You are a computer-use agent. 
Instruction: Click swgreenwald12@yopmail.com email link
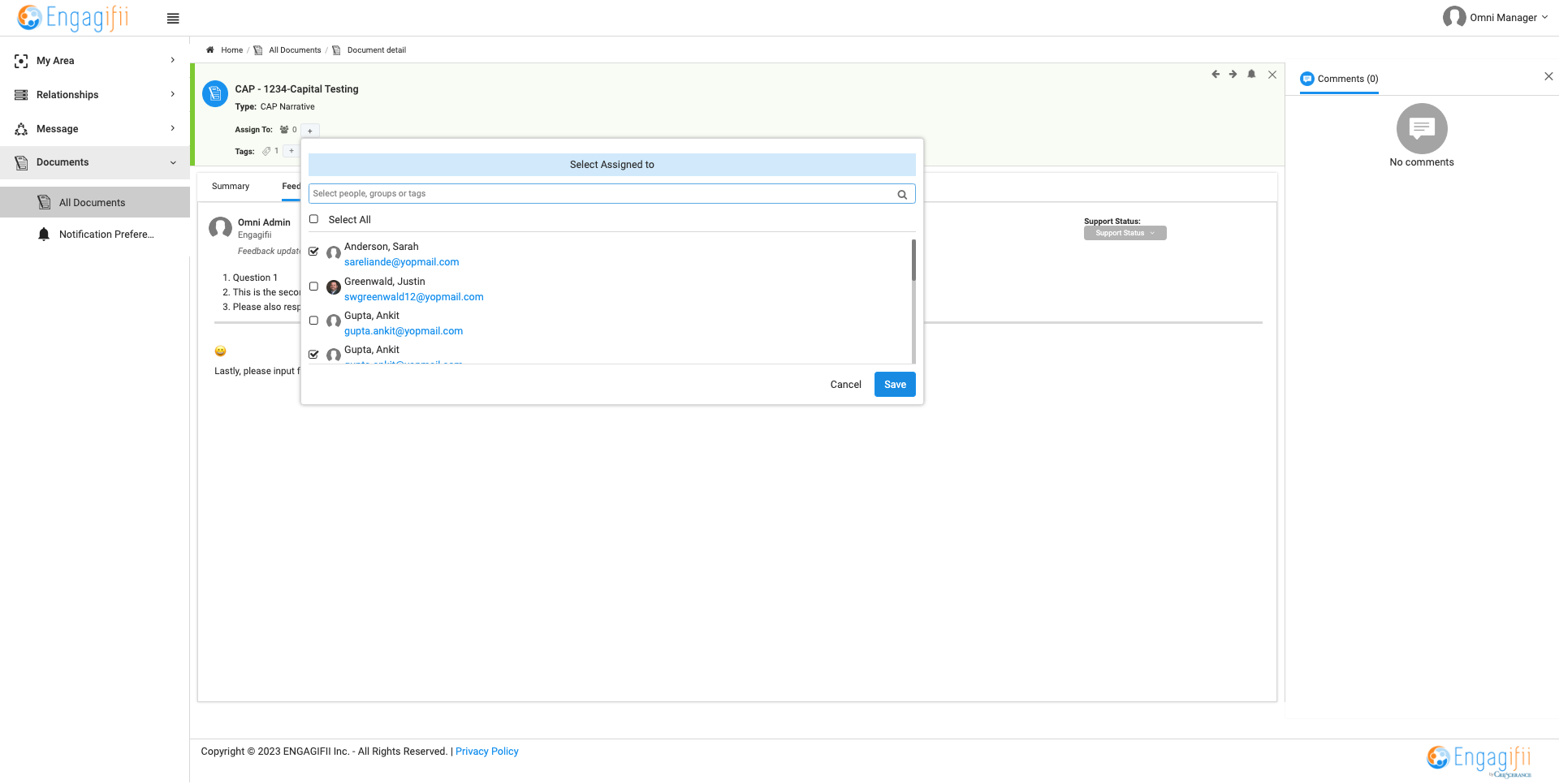413,297
